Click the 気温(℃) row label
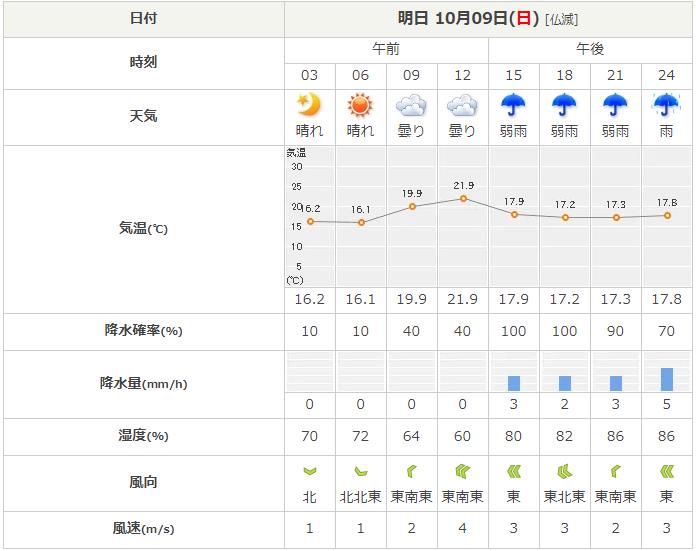 (143, 228)
